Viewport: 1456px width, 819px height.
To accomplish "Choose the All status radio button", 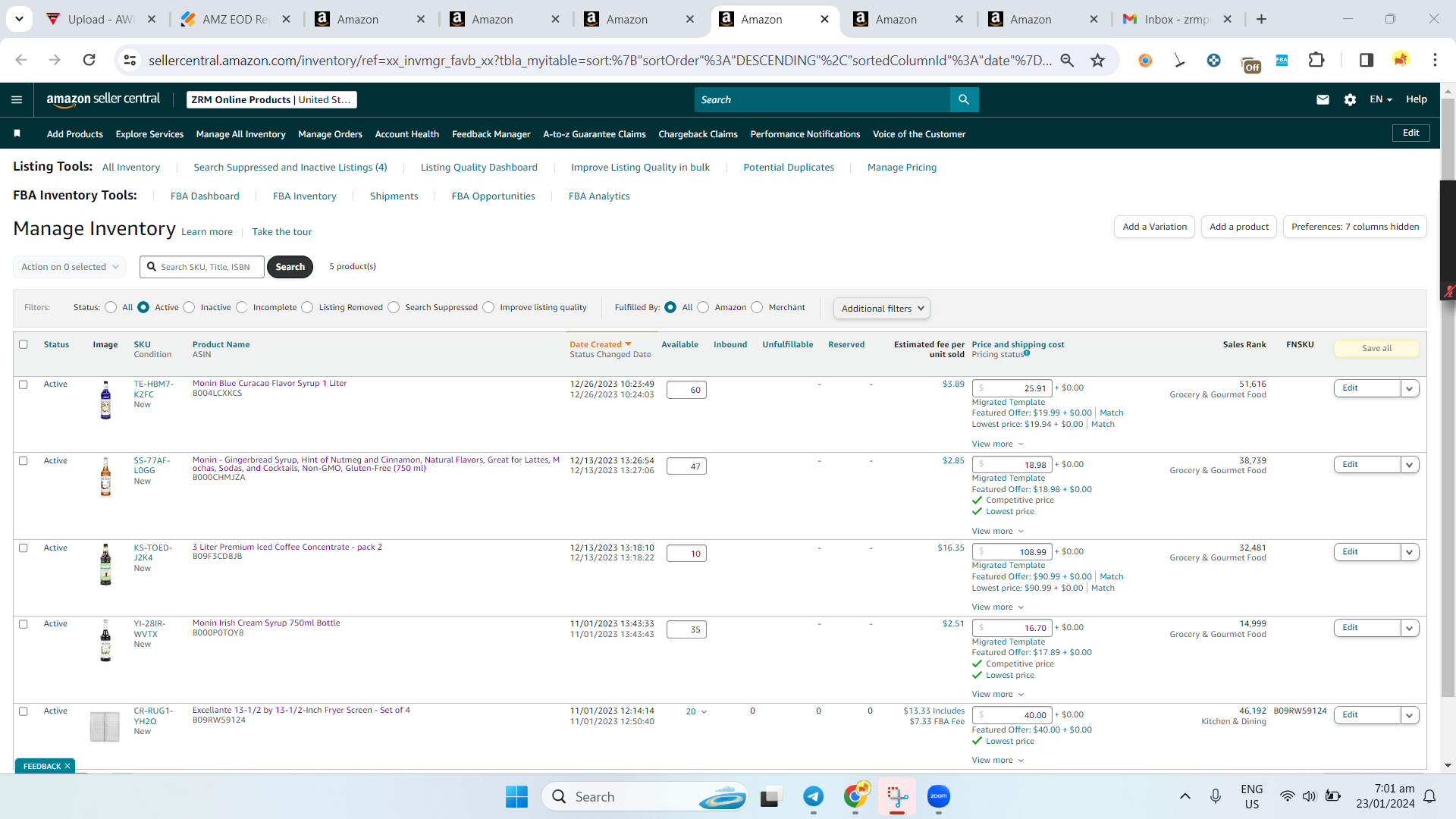I will click(111, 307).
